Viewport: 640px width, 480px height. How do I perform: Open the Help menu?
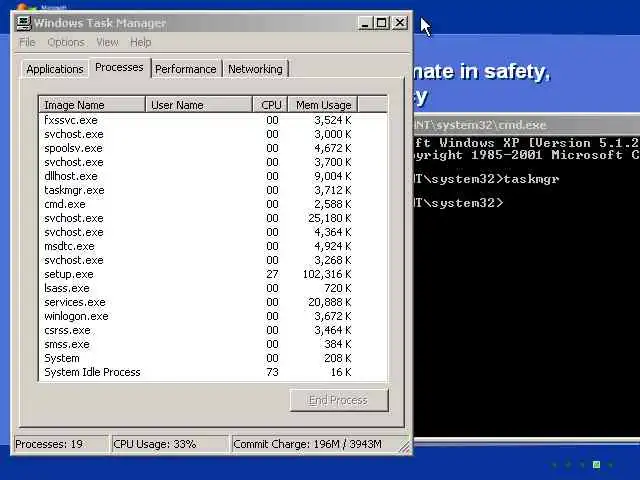point(140,42)
